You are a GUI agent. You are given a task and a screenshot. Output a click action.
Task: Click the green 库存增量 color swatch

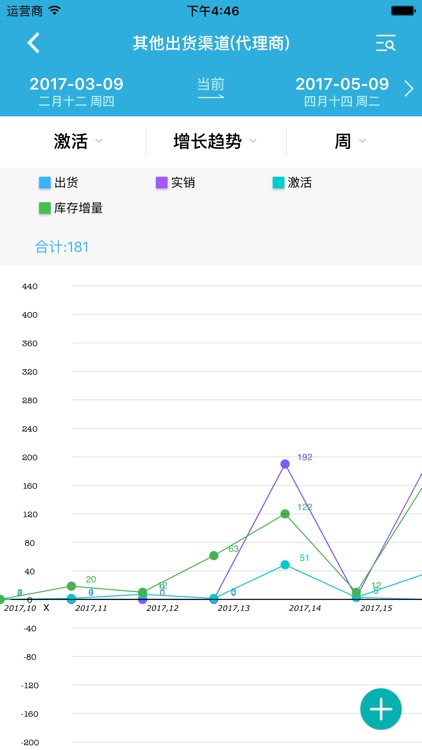tap(44, 209)
